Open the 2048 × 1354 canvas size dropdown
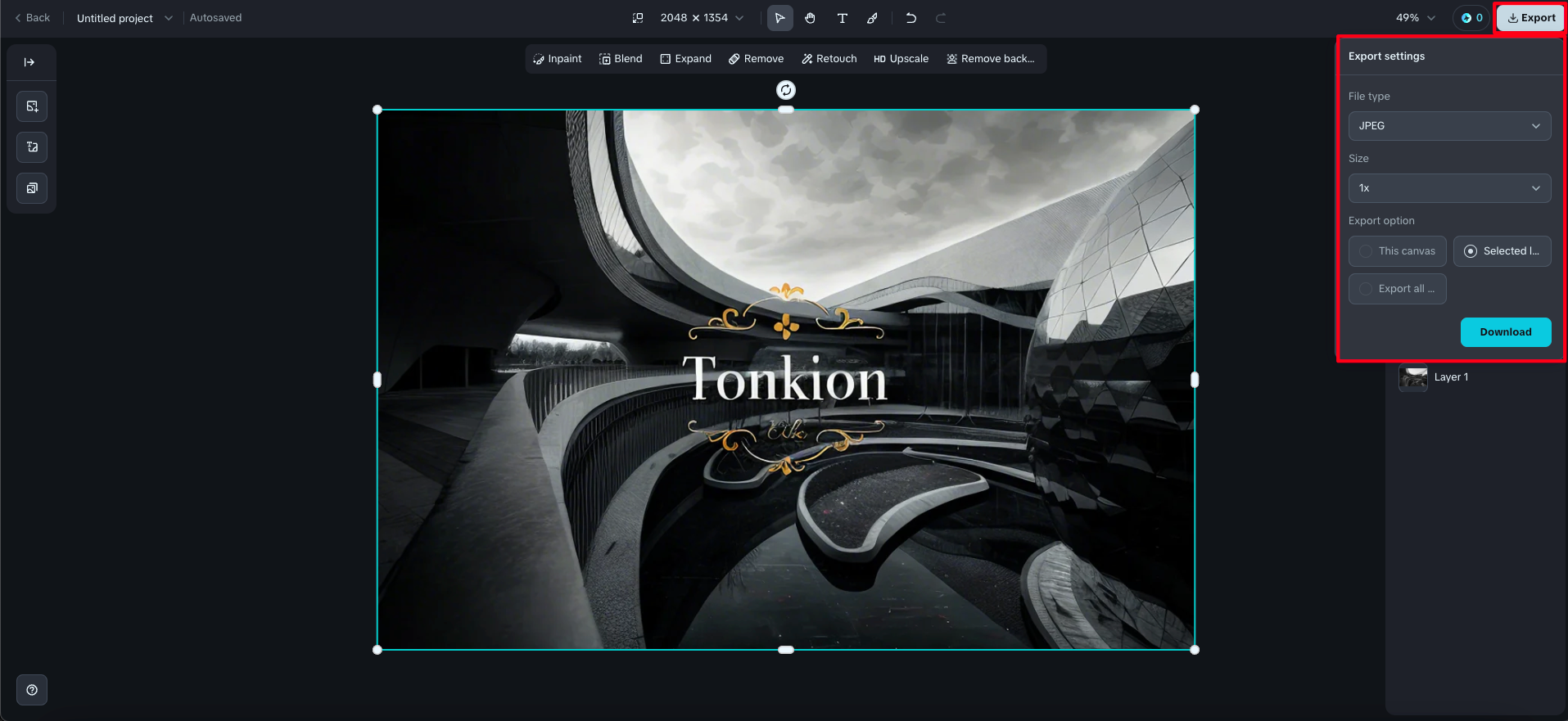 click(702, 18)
